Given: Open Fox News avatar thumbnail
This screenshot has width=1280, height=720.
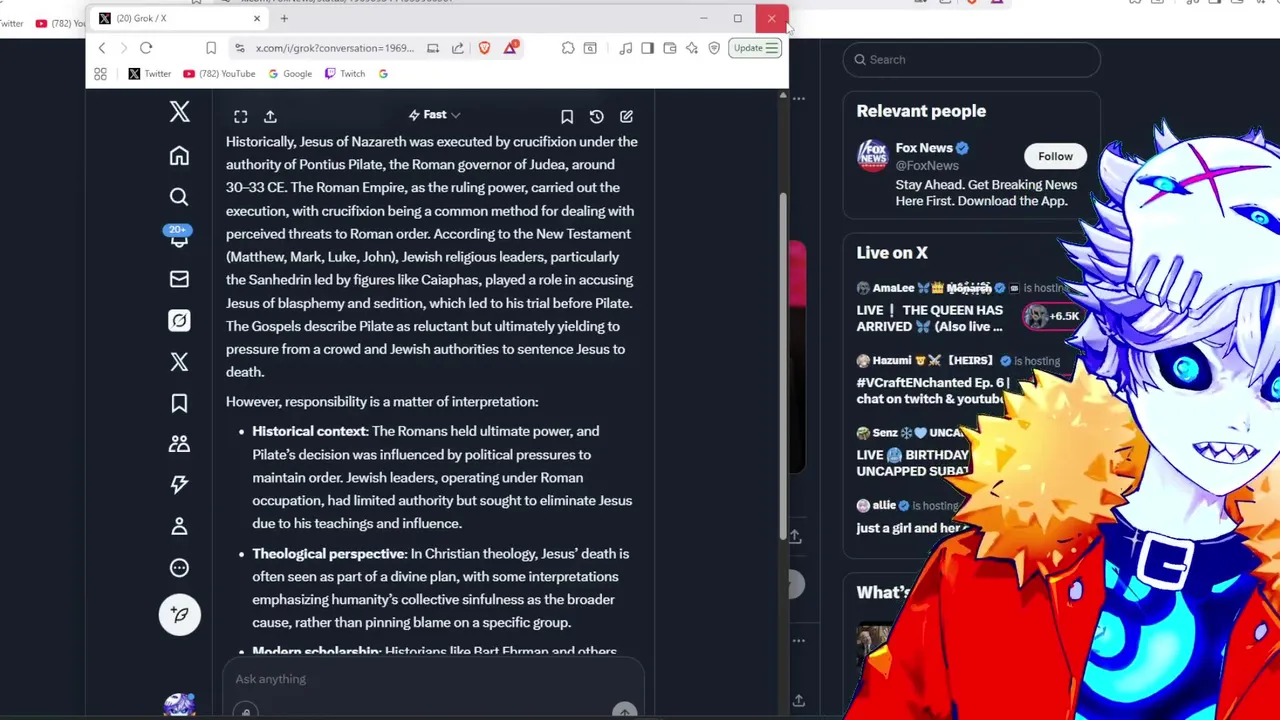Looking at the screenshot, I should tap(873, 155).
